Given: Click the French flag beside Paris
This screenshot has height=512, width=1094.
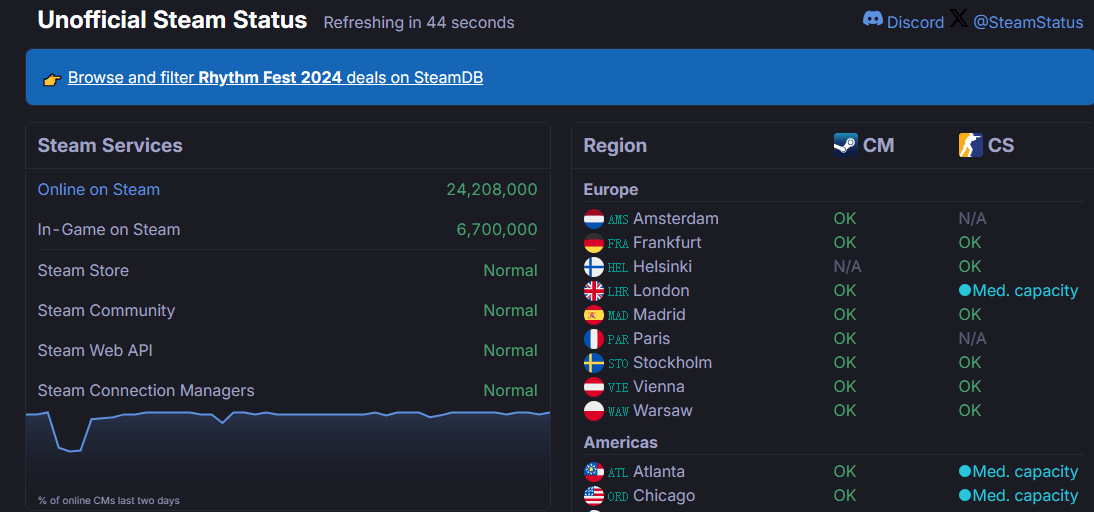Looking at the screenshot, I should pyautogui.click(x=594, y=339).
